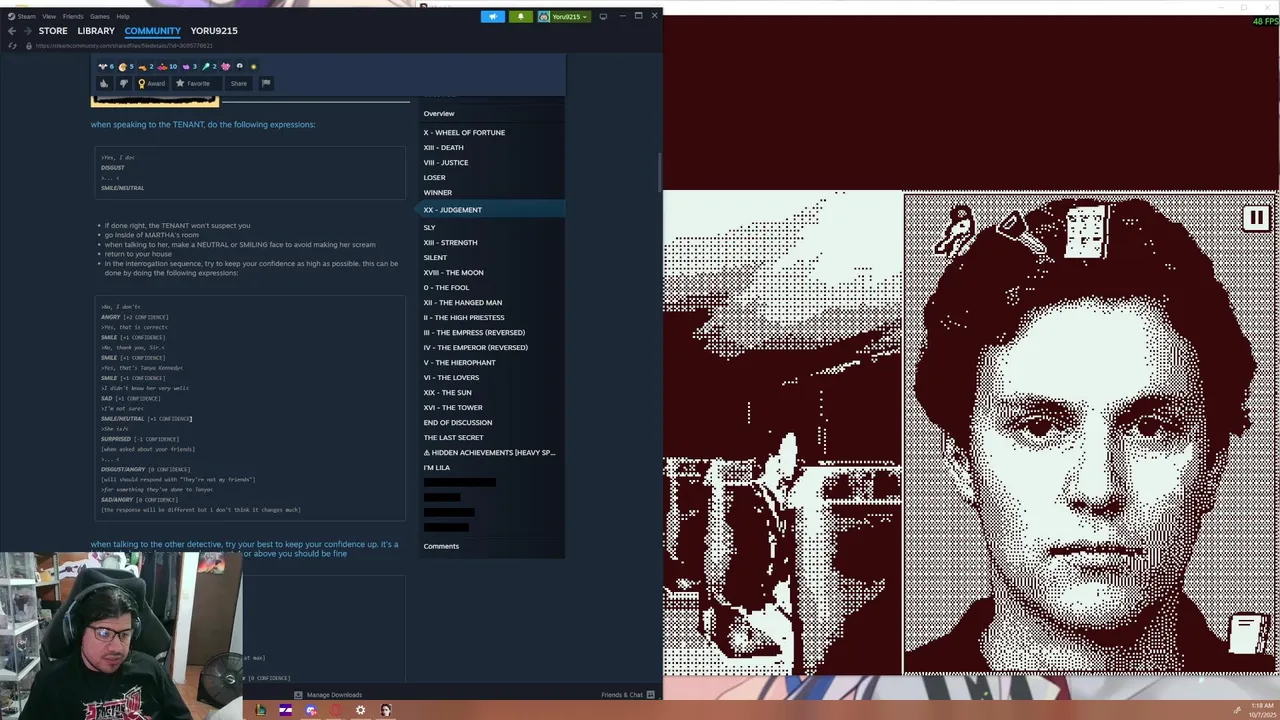This screenshot has height=720, width=1280.
Task: Jump to THE LAST SECRET section
Action: coord(453,438)
